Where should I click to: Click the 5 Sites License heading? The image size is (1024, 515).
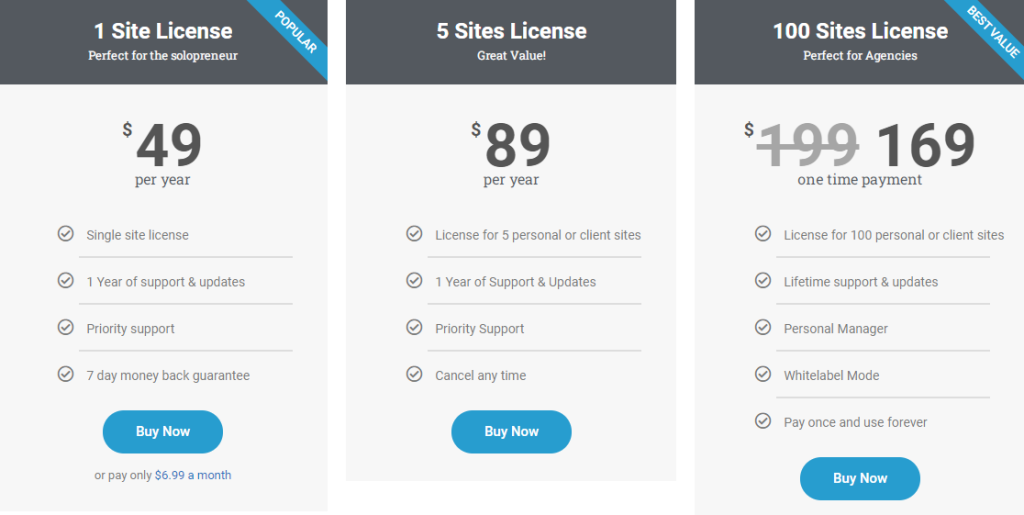511,31
